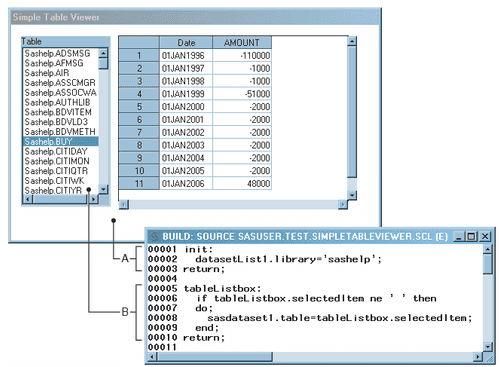This screenshot has height=367, width=500.
Task: Click the 01JAN1999 date cell
Action: pyautogui.click(x=186, y=94)
